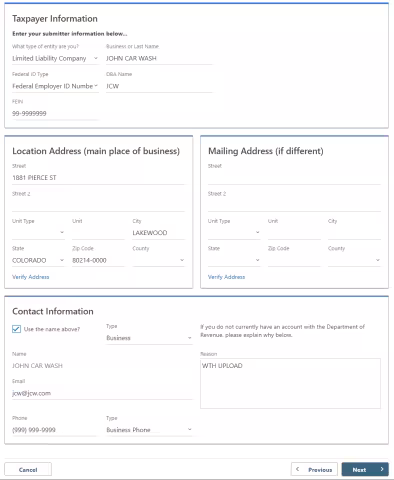The width and height of the screenshot is (394, 480).
Task: Click the Taxpayer Information heading
Action: pos(55,19)
